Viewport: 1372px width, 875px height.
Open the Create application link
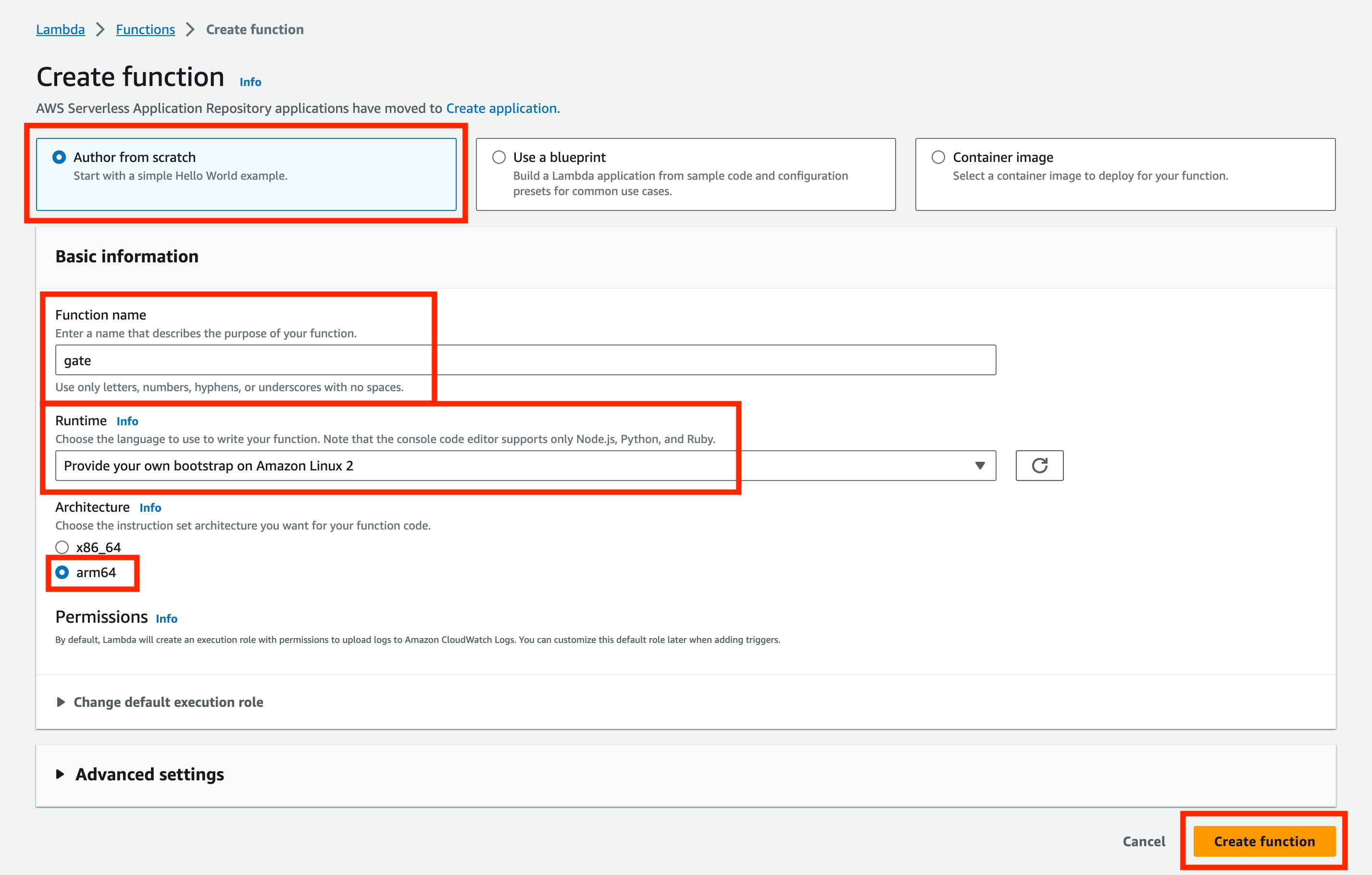[501, 108]
